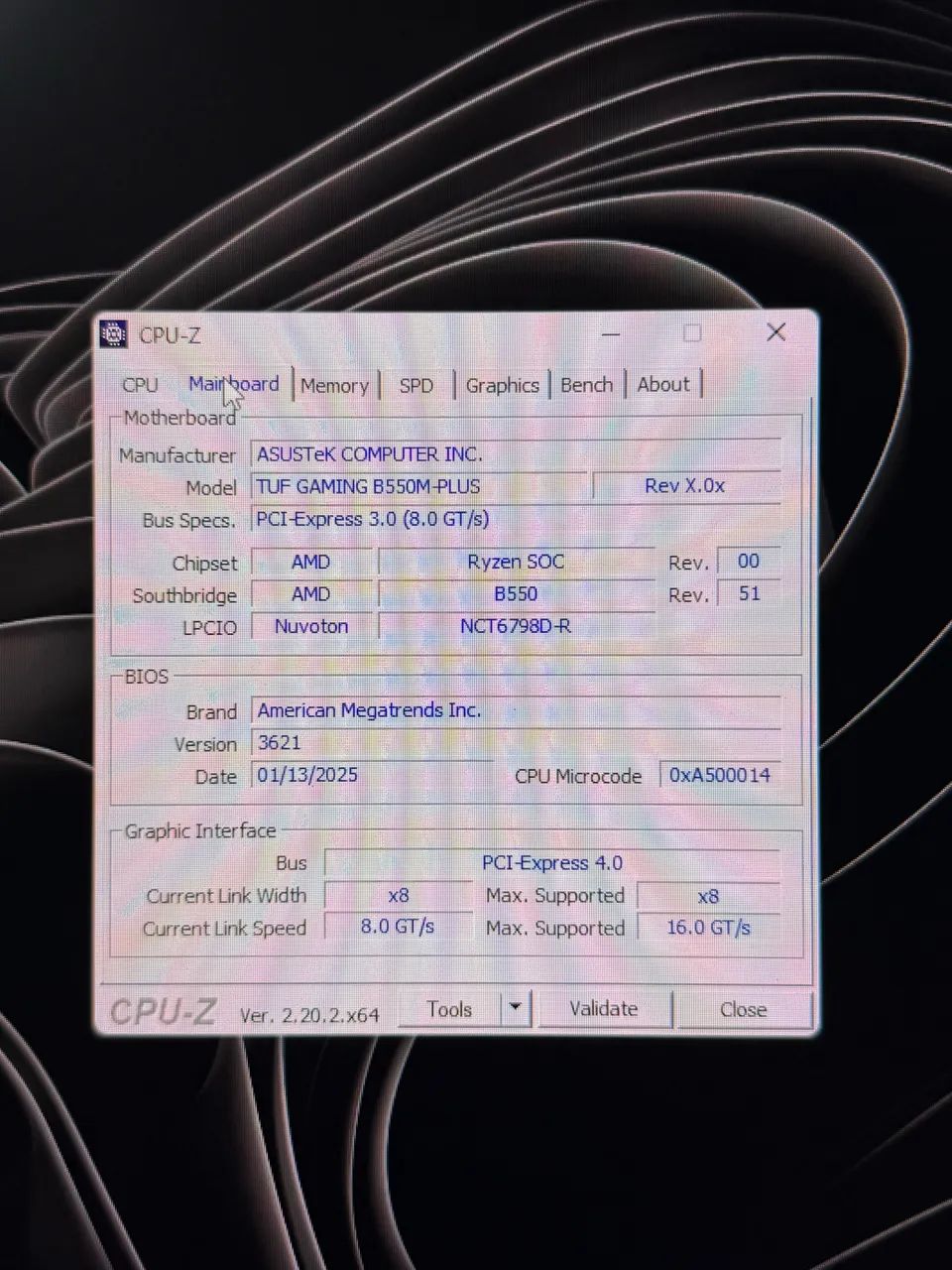The height and width of the screenshot is (1270, 952).
Task: Click the Southbridge AMD vendor field
Action: (311, 594)
